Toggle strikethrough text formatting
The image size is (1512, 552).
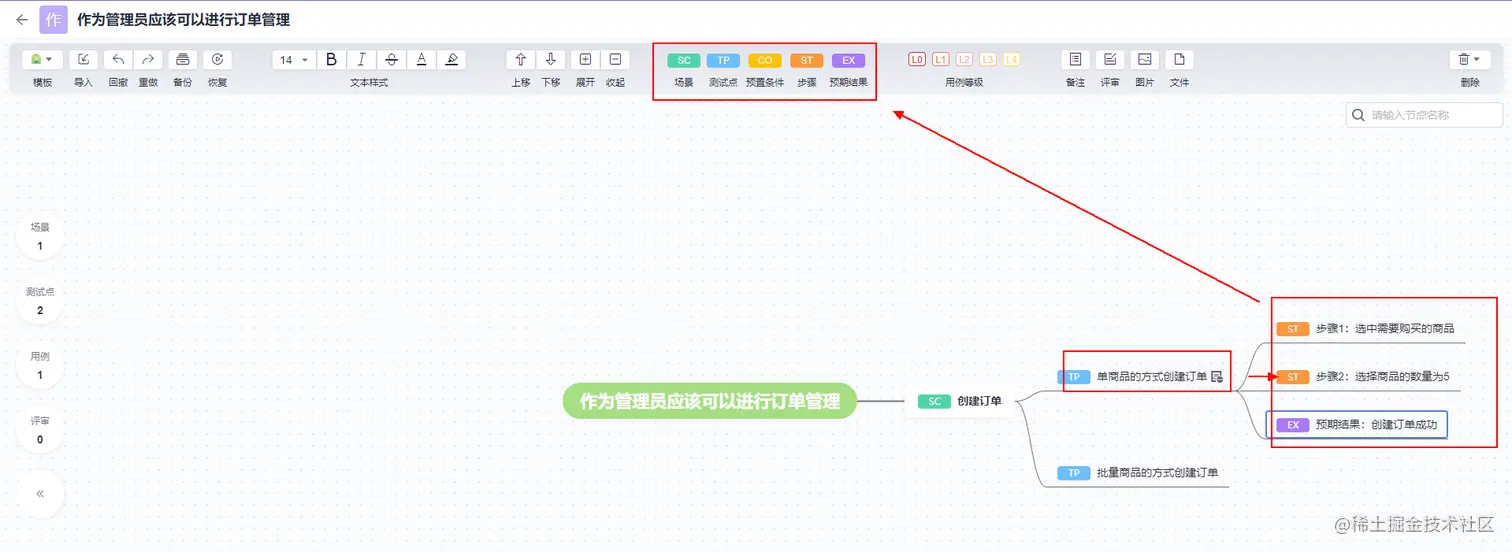(x=392, y=60)
